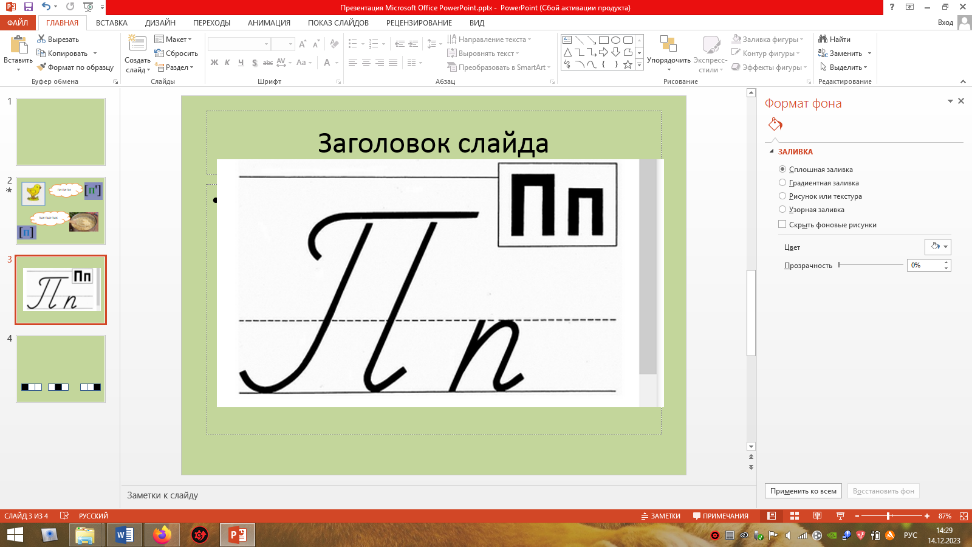Screen dimensions: 972x547
Task: Click the Transparency (Прозрачность) slider
Action: (870, 265)
